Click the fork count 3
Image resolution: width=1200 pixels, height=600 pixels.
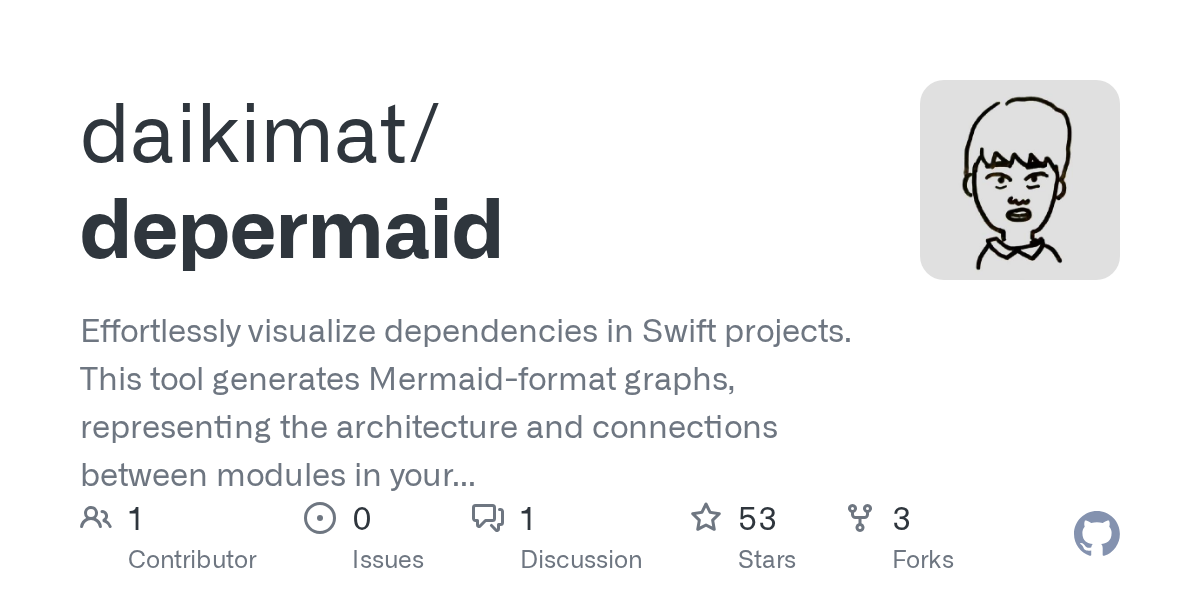click(x=901, y=519)
